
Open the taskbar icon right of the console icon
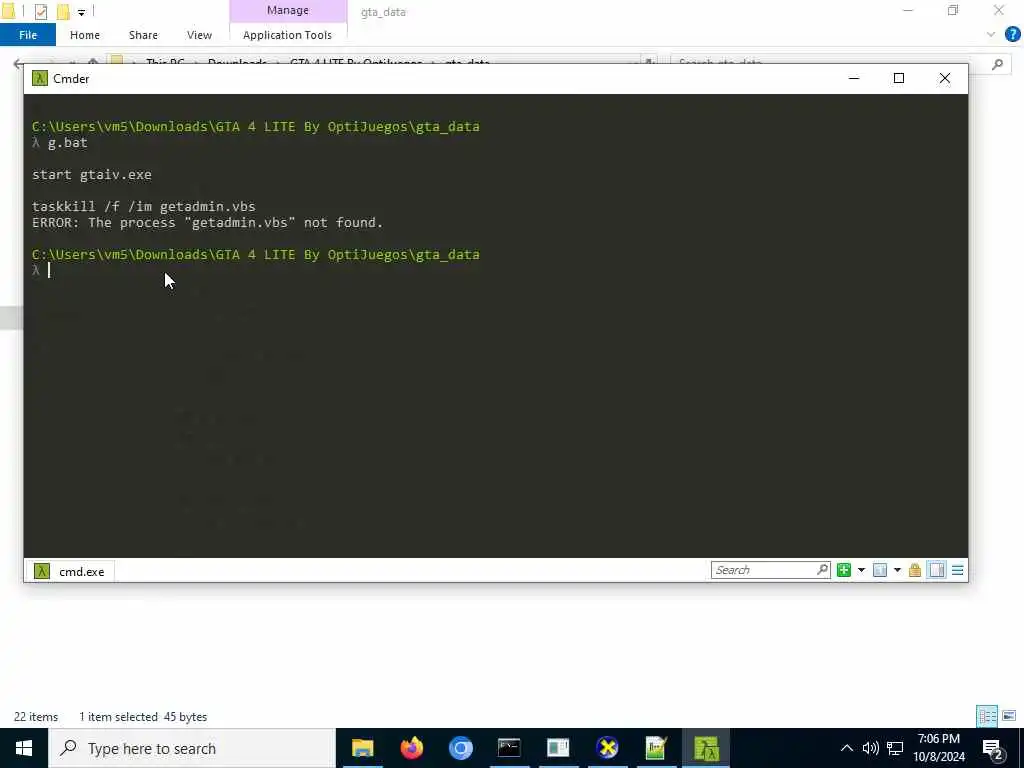558,748
